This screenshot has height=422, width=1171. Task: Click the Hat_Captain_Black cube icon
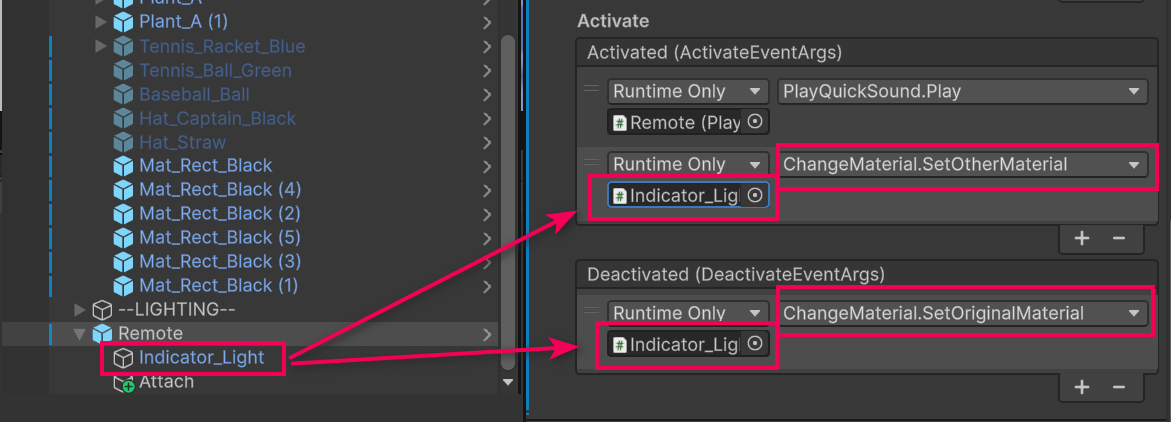tap(123, 118)
